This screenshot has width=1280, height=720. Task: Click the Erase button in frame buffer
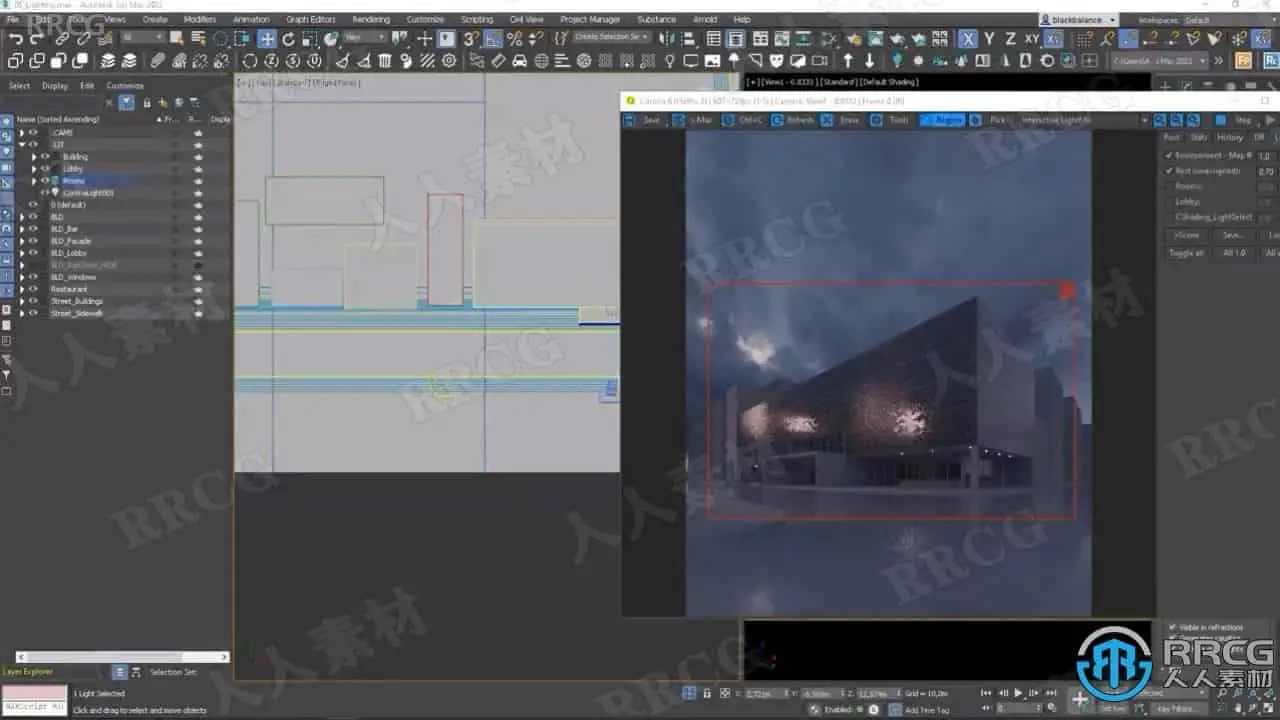(x=841, y=120)
